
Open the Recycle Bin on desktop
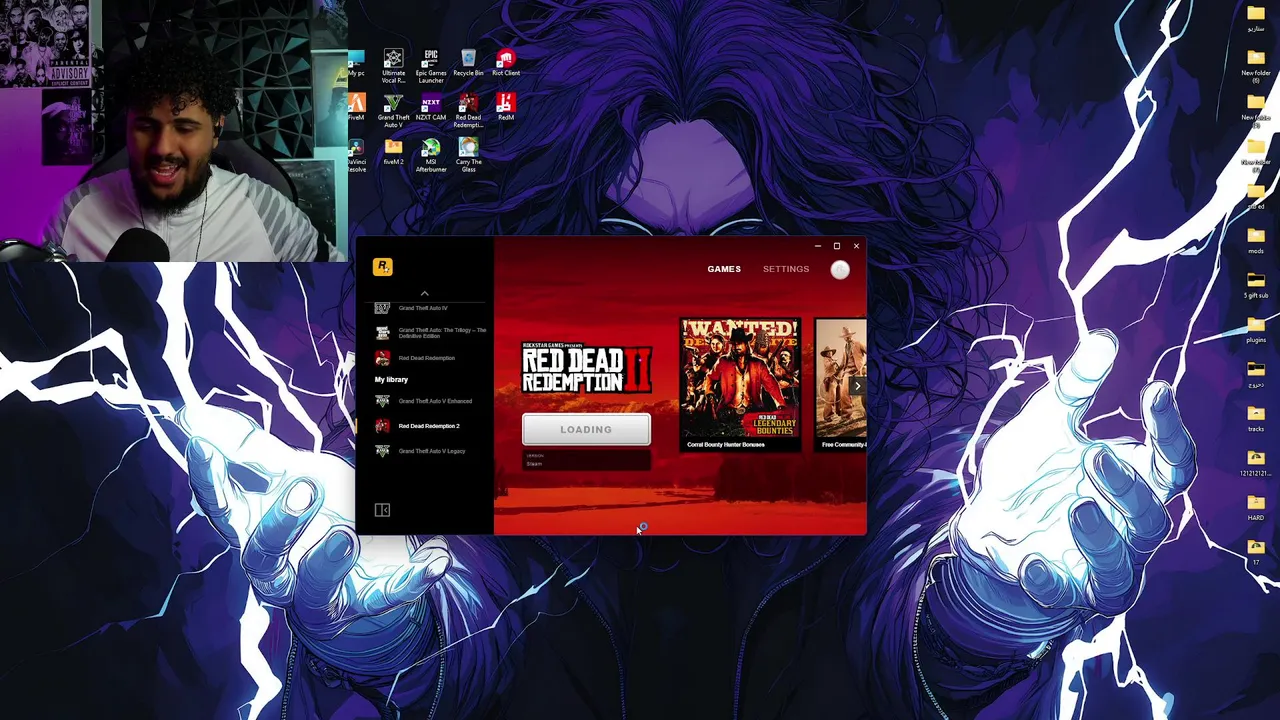coord(468,63)
